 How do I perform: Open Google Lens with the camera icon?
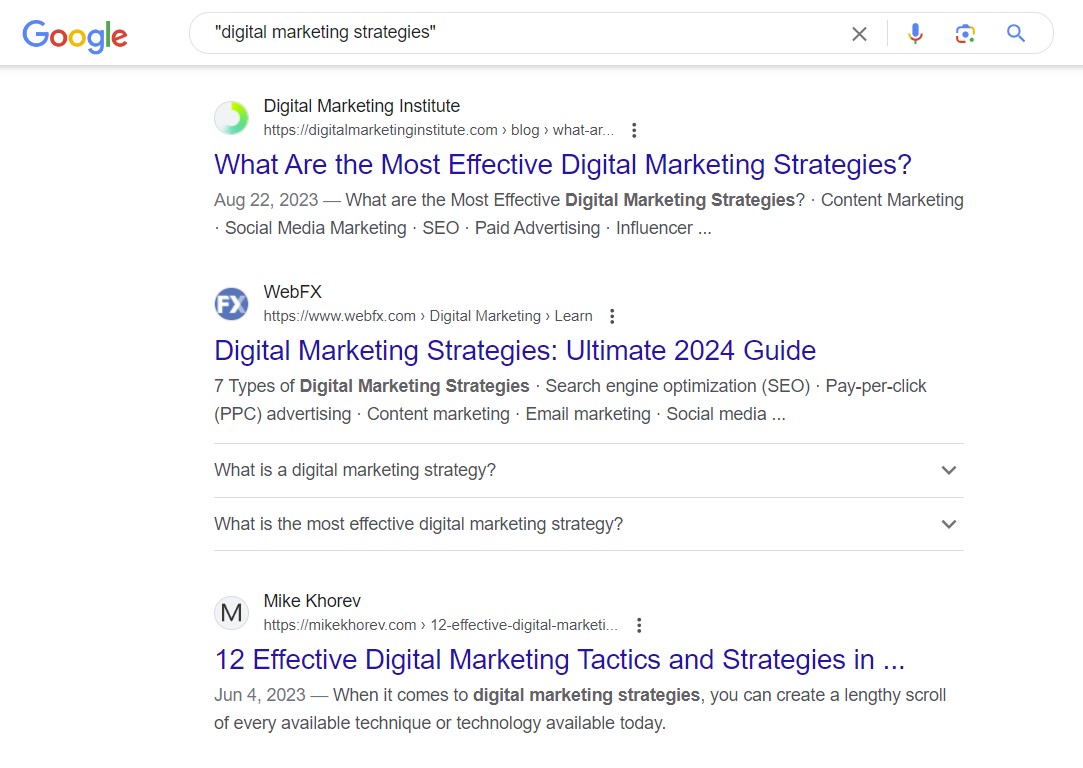pyautogui.click(x=964, y=33)
